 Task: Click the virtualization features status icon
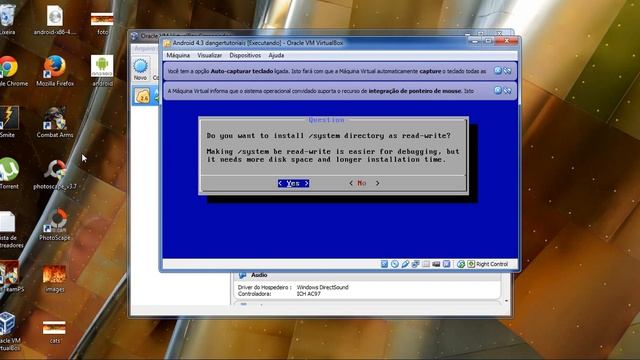[x=447, y=264]
